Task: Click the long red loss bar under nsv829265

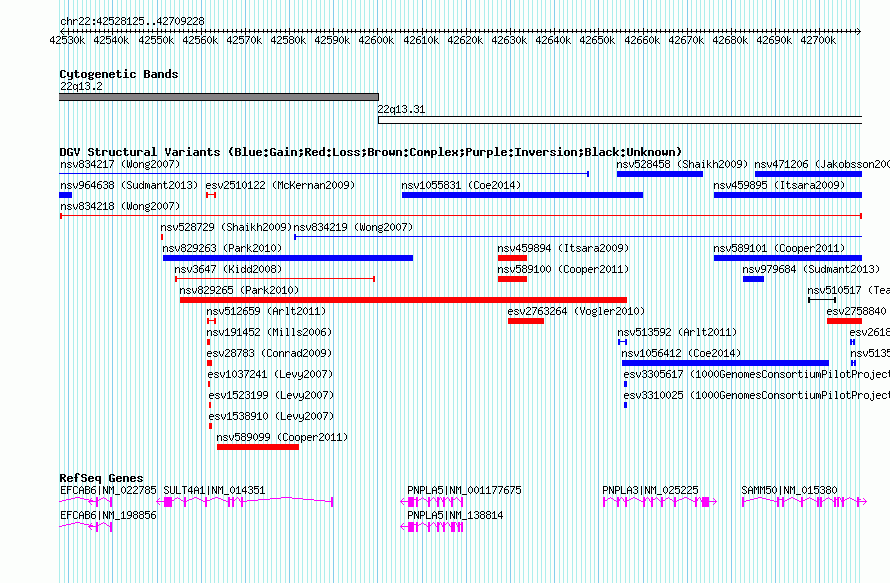Action: click(404, 300)
